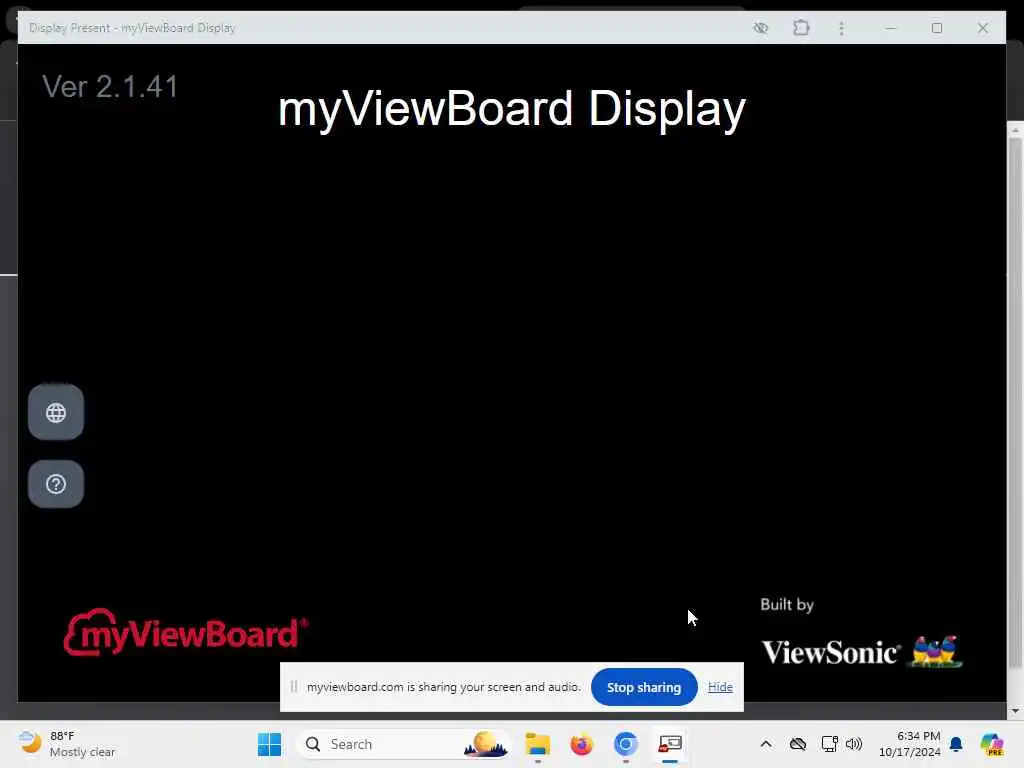Screen dimensions: 1024x768
Task: Open the volume speaker tray icon
Action: tap(854, 744)
